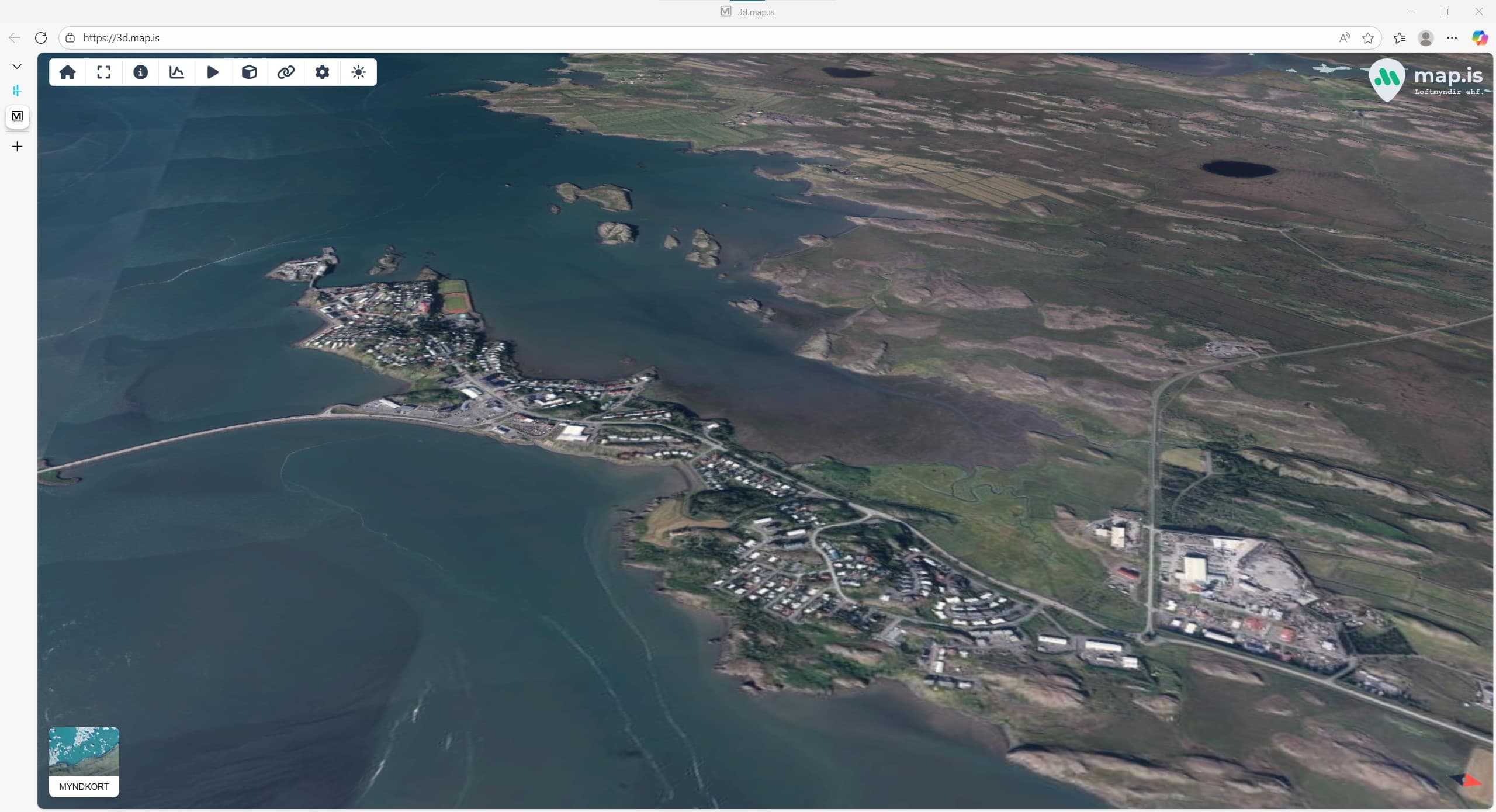This screenshot has height=812, width=1496.
Task: Expand the sidebar chevron down arrow
Action: [x=17, y=67]
